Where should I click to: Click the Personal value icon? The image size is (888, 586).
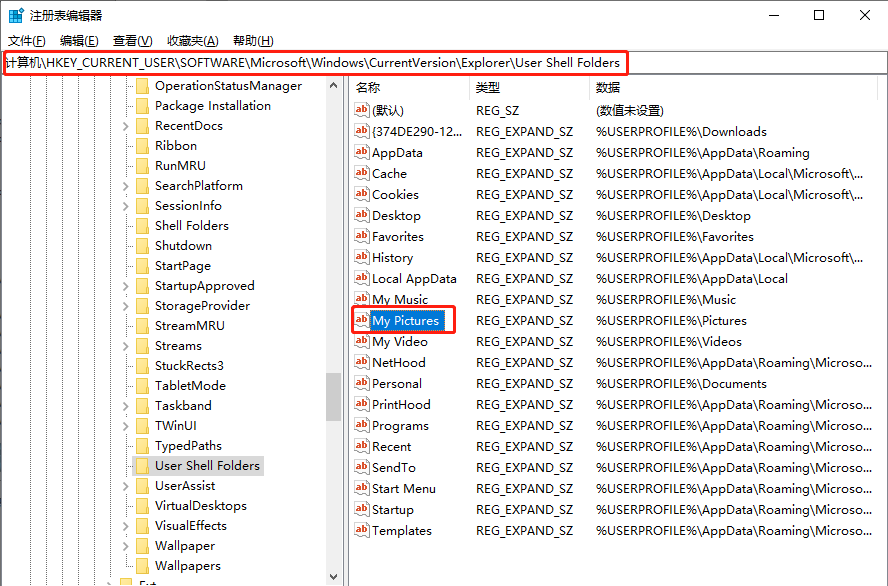coord(361,383)
